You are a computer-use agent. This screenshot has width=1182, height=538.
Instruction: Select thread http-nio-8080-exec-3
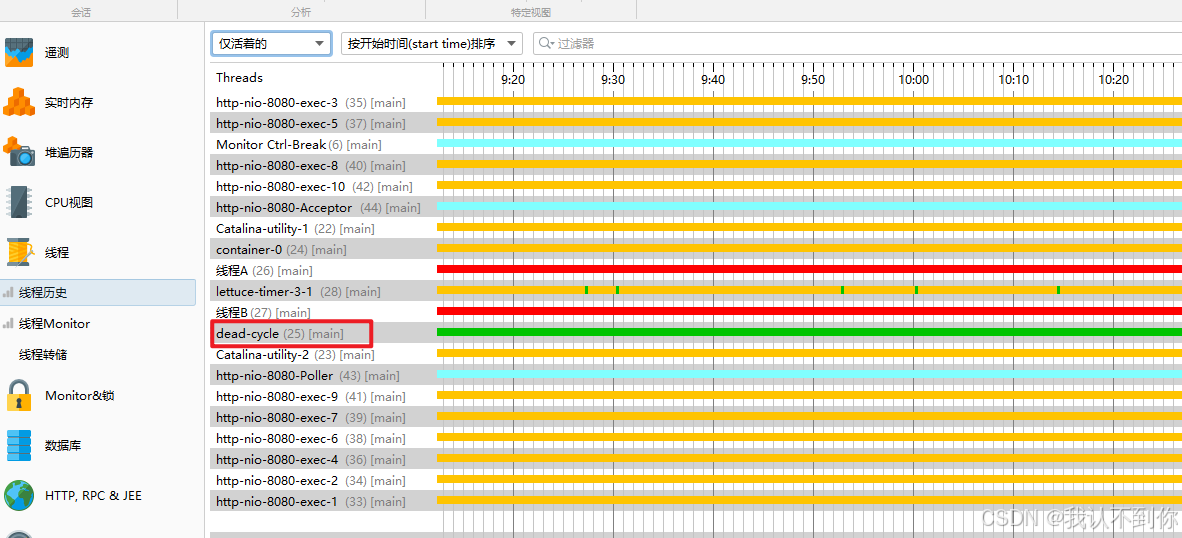coord(323,102)
